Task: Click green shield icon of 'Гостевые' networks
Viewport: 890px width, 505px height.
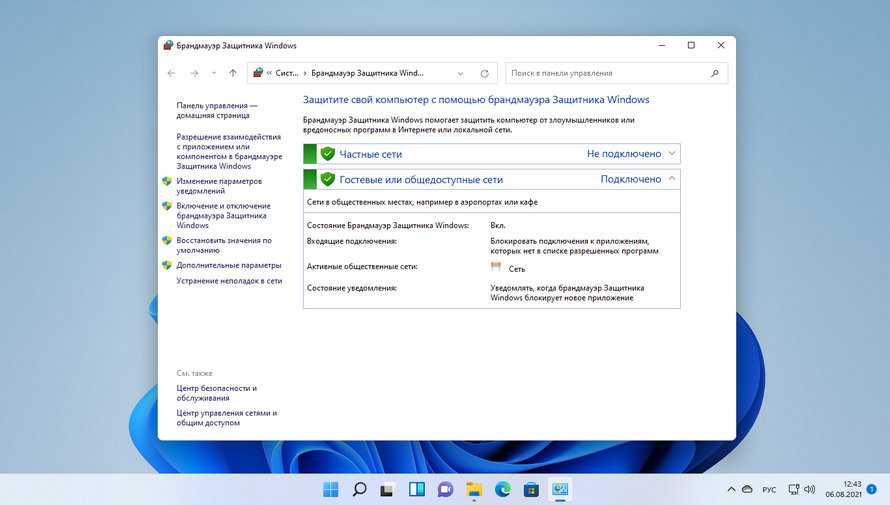Action: 328,179
